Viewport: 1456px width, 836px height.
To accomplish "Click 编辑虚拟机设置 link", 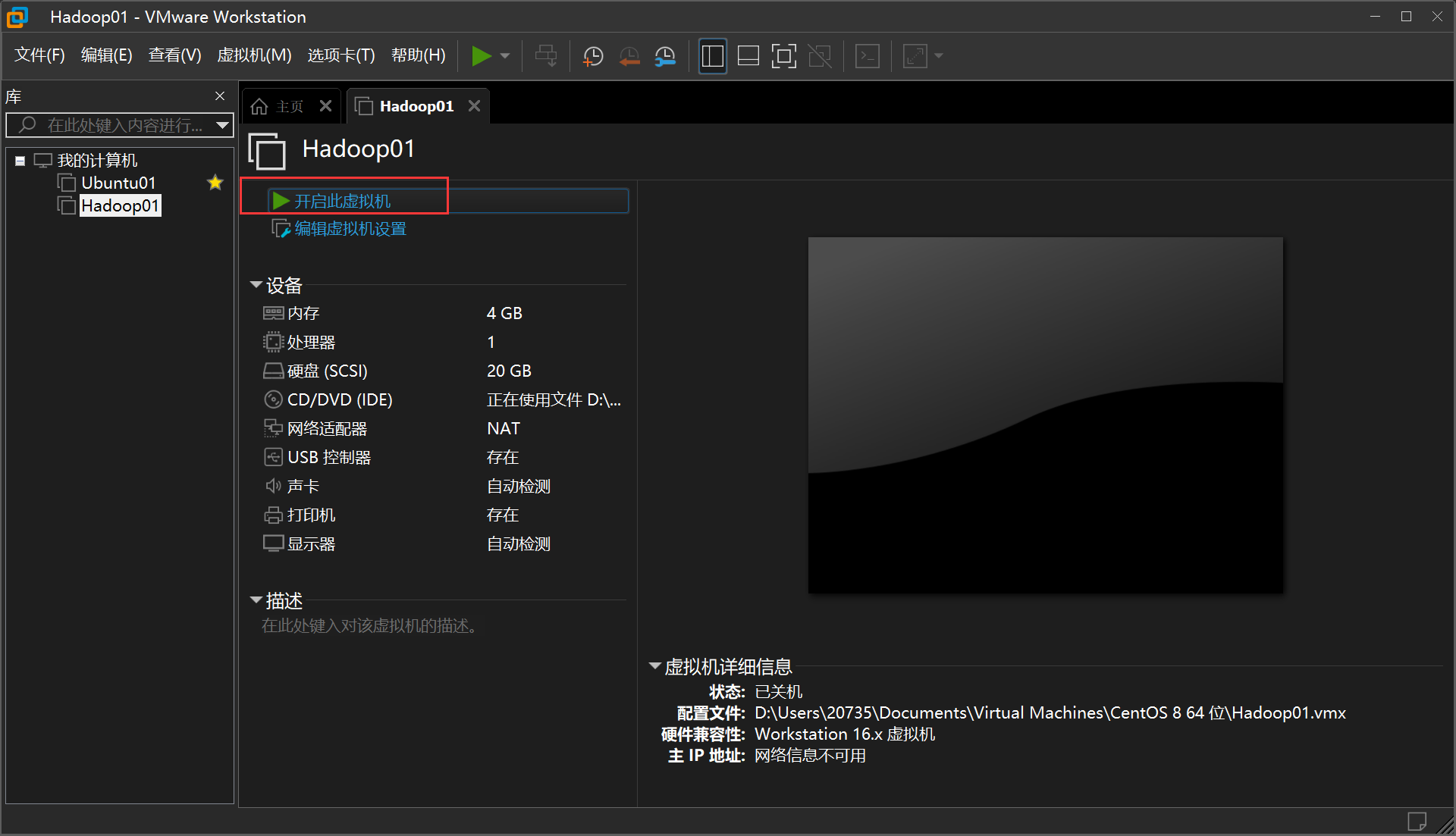I will tap(350, 229).
